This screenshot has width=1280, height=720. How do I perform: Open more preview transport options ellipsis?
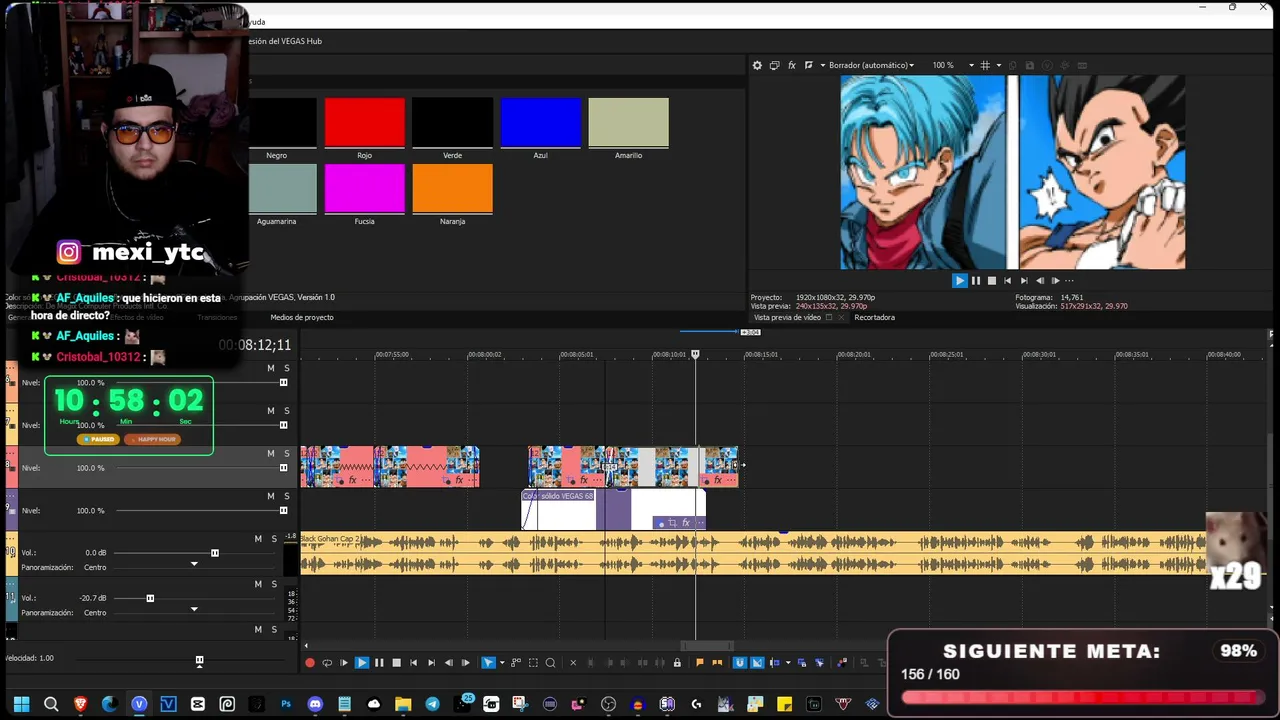pos(1069,281)
